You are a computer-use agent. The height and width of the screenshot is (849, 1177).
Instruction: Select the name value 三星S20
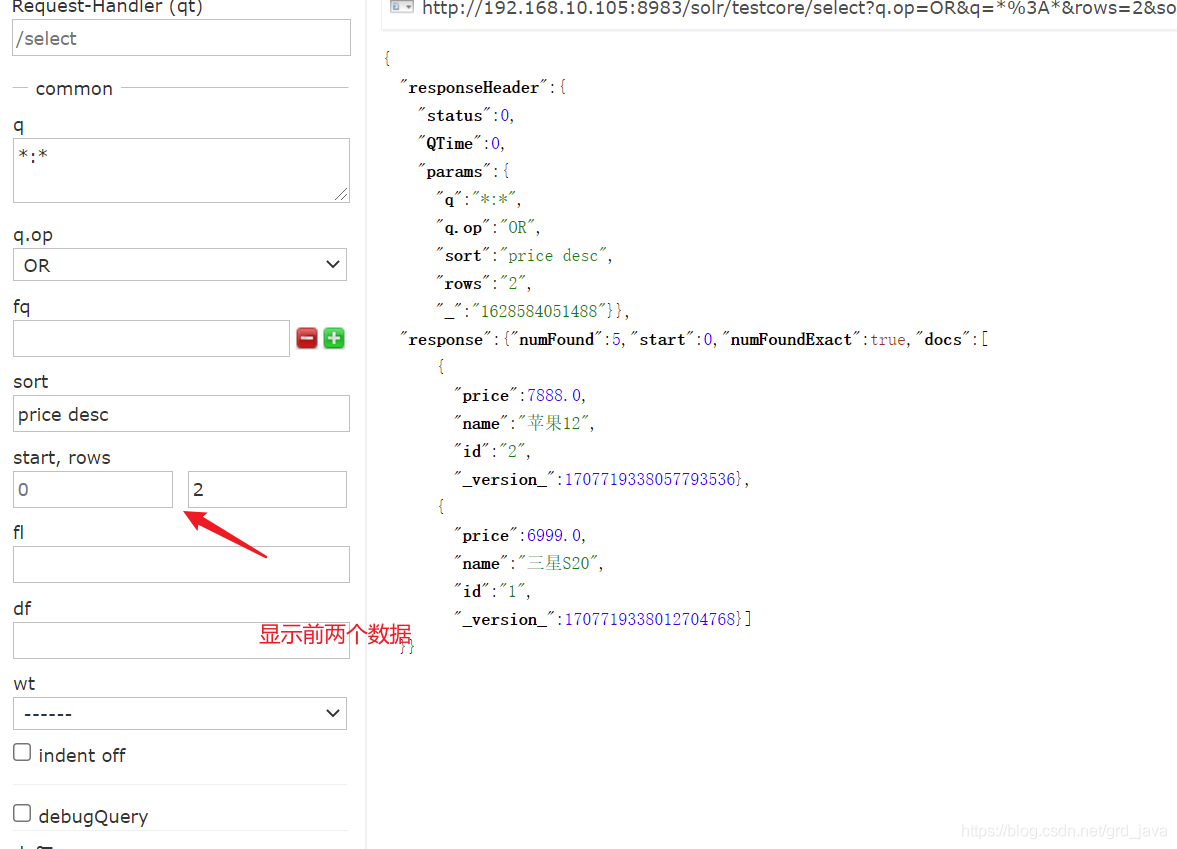(558, 563)
